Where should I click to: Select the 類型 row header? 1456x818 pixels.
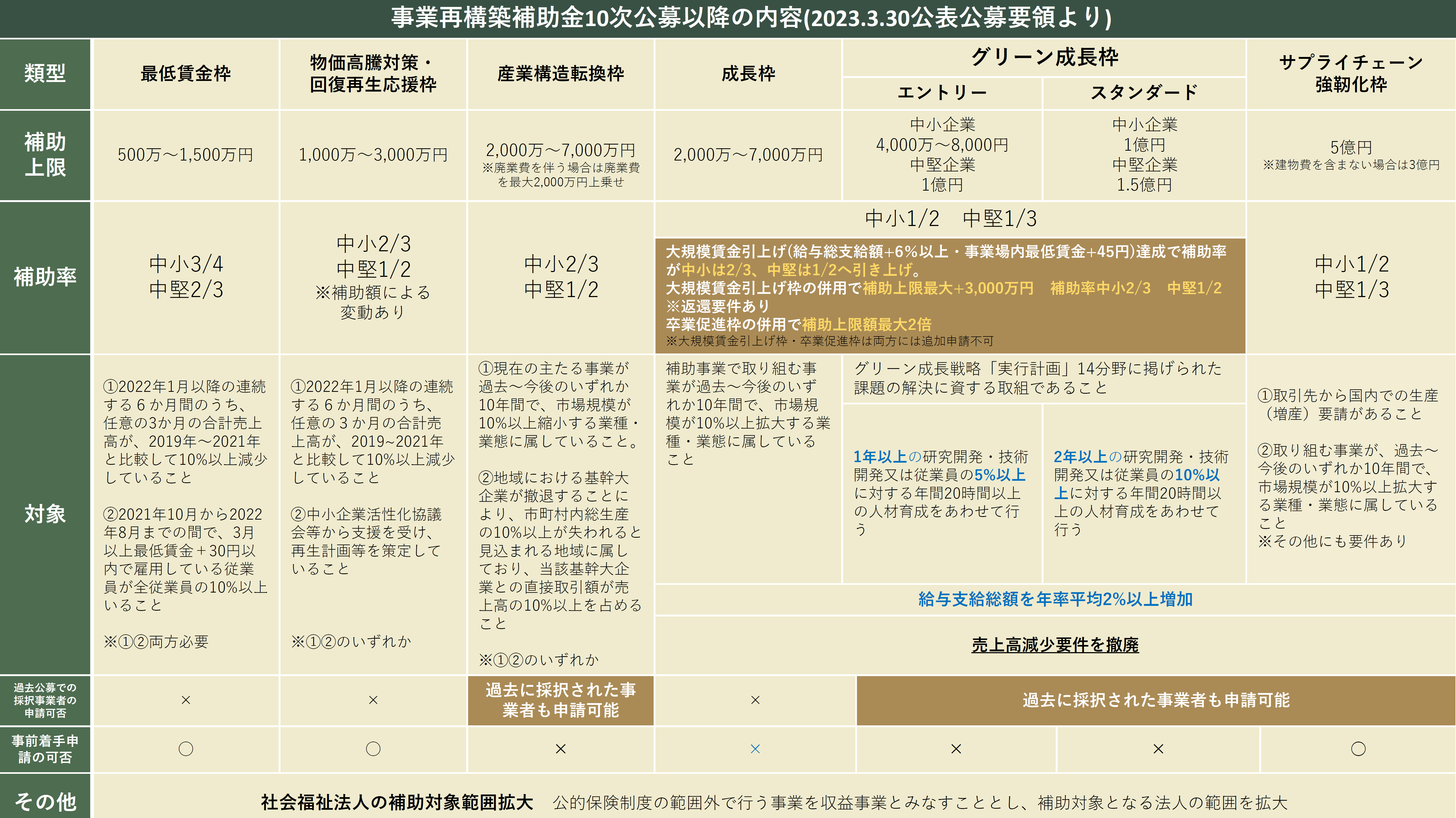(45, 73)
